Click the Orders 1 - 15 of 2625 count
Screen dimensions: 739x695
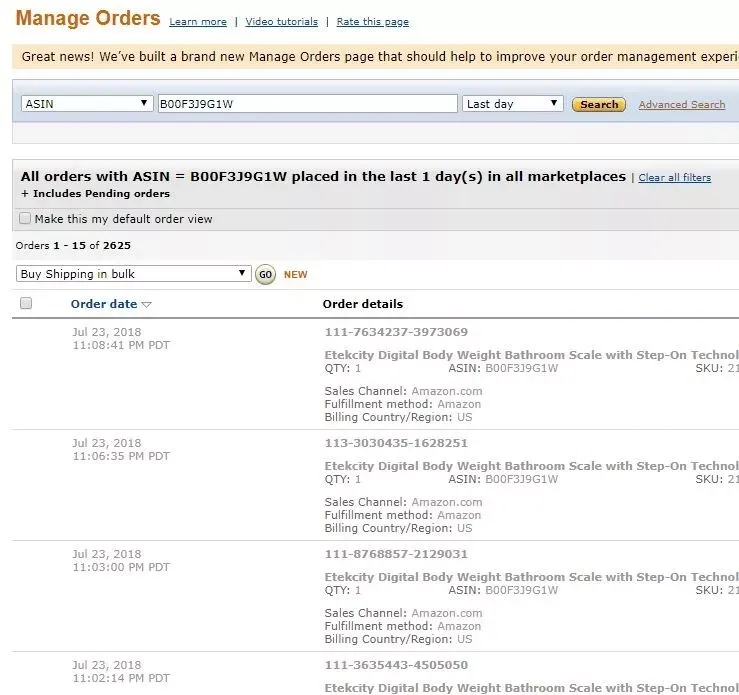point(73,245)
